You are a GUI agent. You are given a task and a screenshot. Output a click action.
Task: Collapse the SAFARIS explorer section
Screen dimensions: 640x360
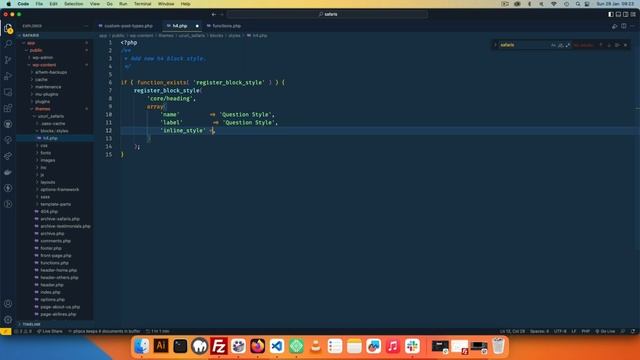click(55, 36)
